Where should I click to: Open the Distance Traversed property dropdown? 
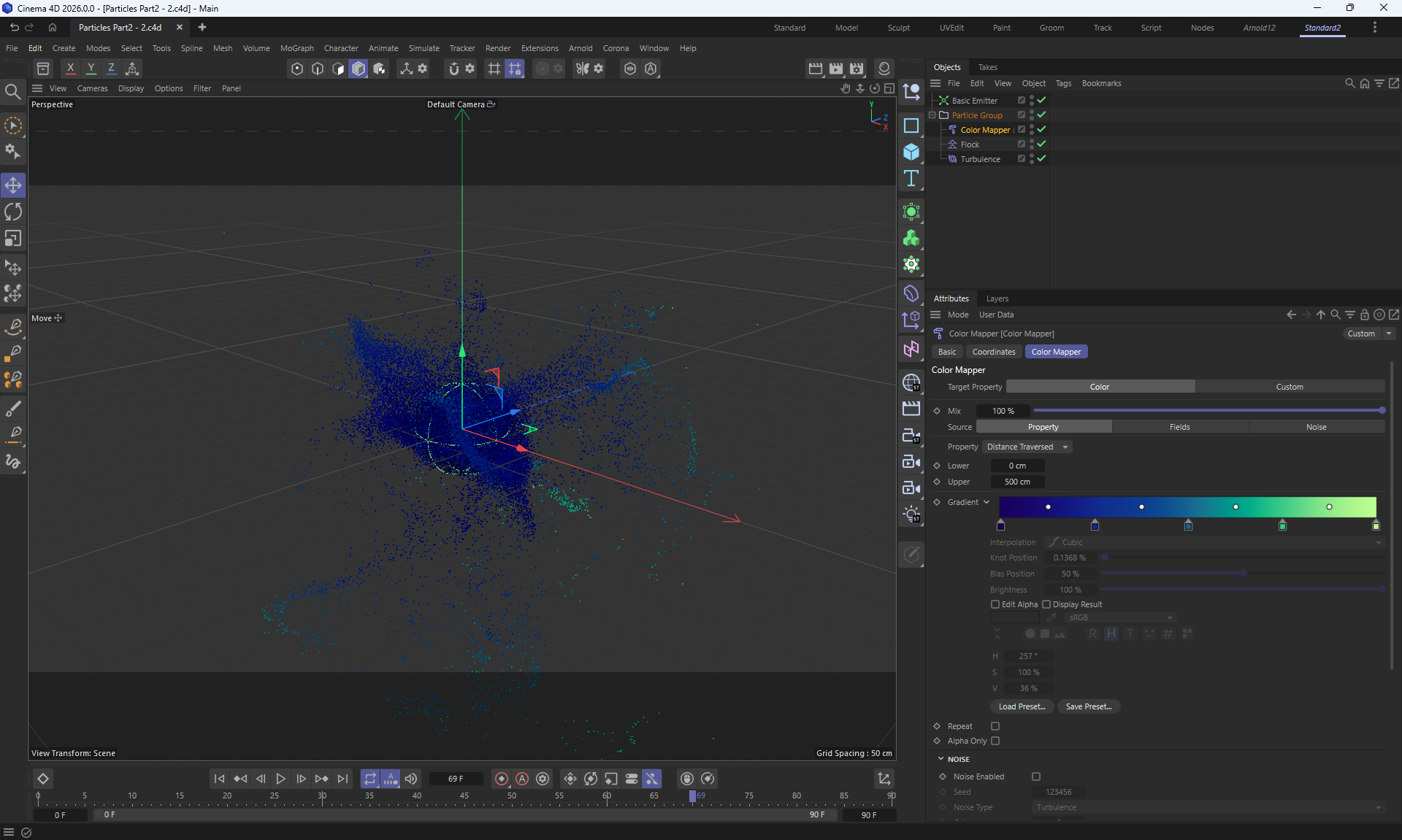pos(1027,447)
